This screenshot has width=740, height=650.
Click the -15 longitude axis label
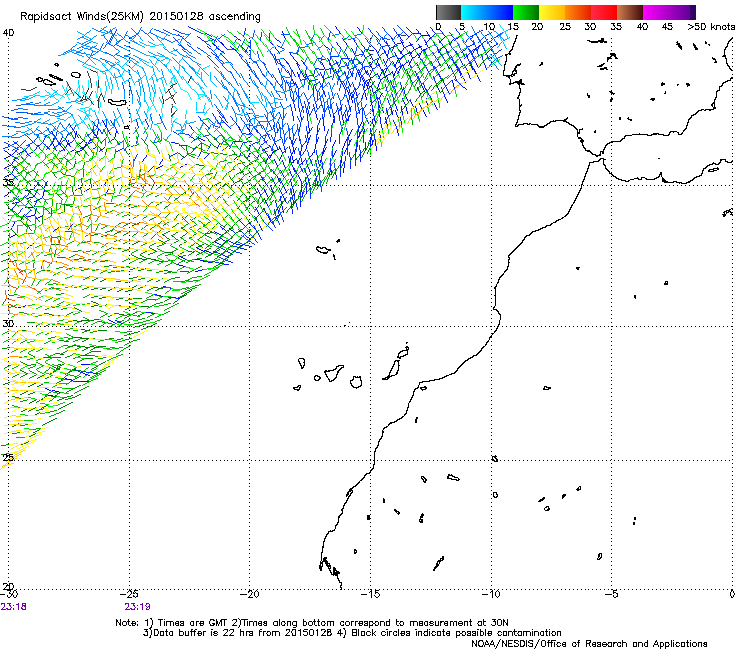pos(370,594)
